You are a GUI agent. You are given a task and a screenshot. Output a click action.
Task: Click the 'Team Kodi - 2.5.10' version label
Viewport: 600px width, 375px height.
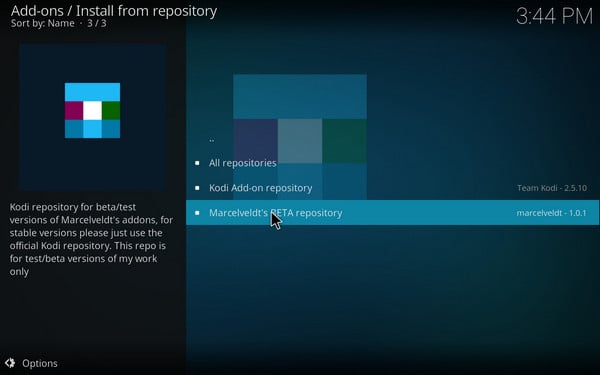(x=552, y=188)
